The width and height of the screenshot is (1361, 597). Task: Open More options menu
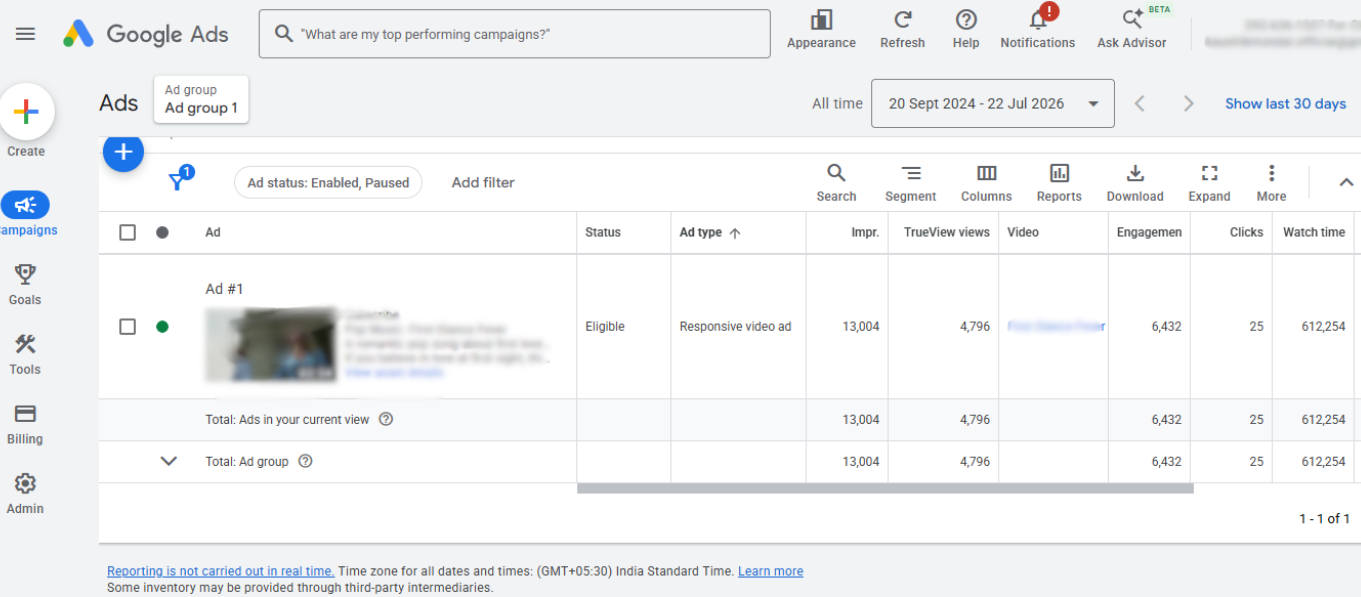1271,183
